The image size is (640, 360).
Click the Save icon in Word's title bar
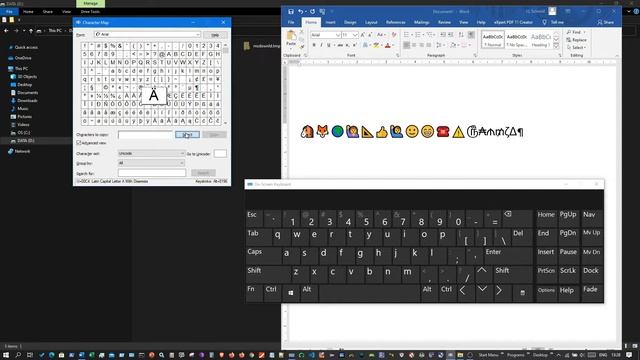(x=291, y=12)
